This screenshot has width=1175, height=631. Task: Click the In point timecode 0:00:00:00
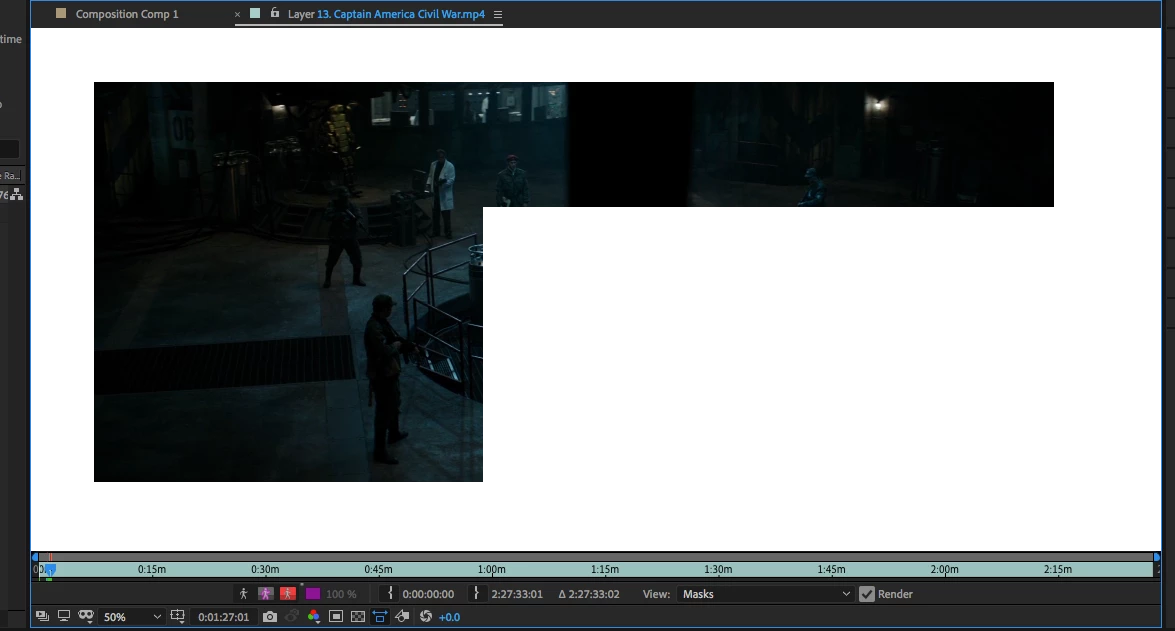click(x=428, y=594)
